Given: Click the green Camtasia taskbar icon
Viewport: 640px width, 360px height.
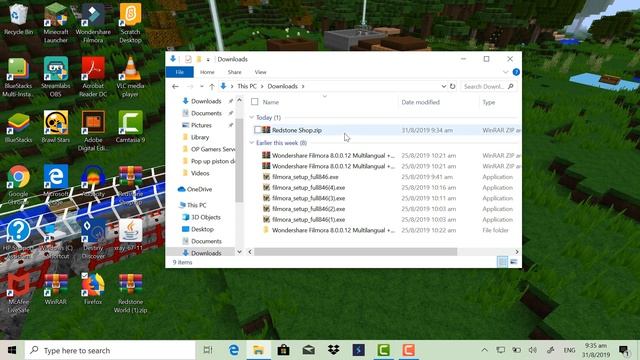Looking at the screenshot, I should [383, 350].
